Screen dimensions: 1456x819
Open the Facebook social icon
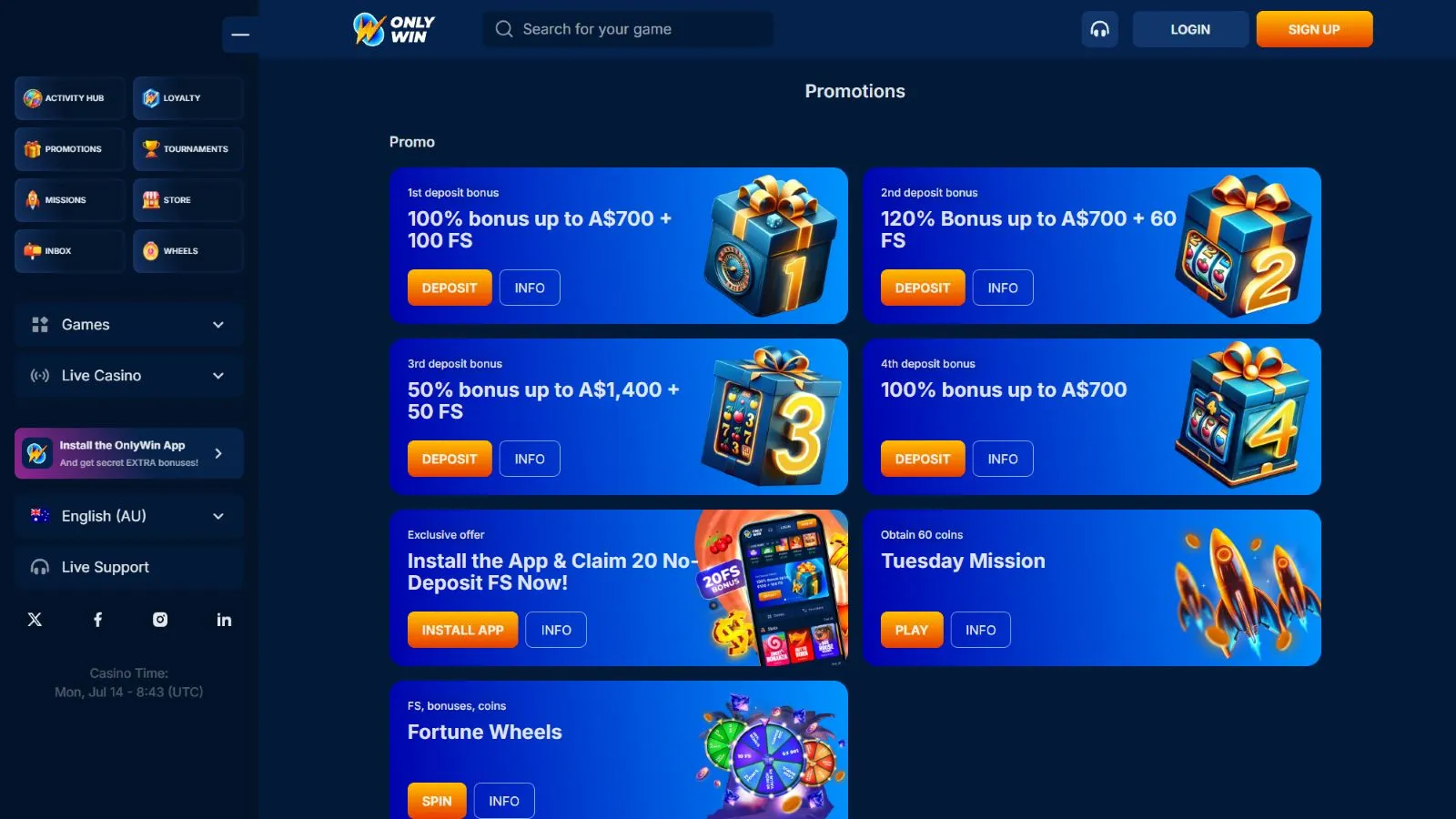[98, 620]
